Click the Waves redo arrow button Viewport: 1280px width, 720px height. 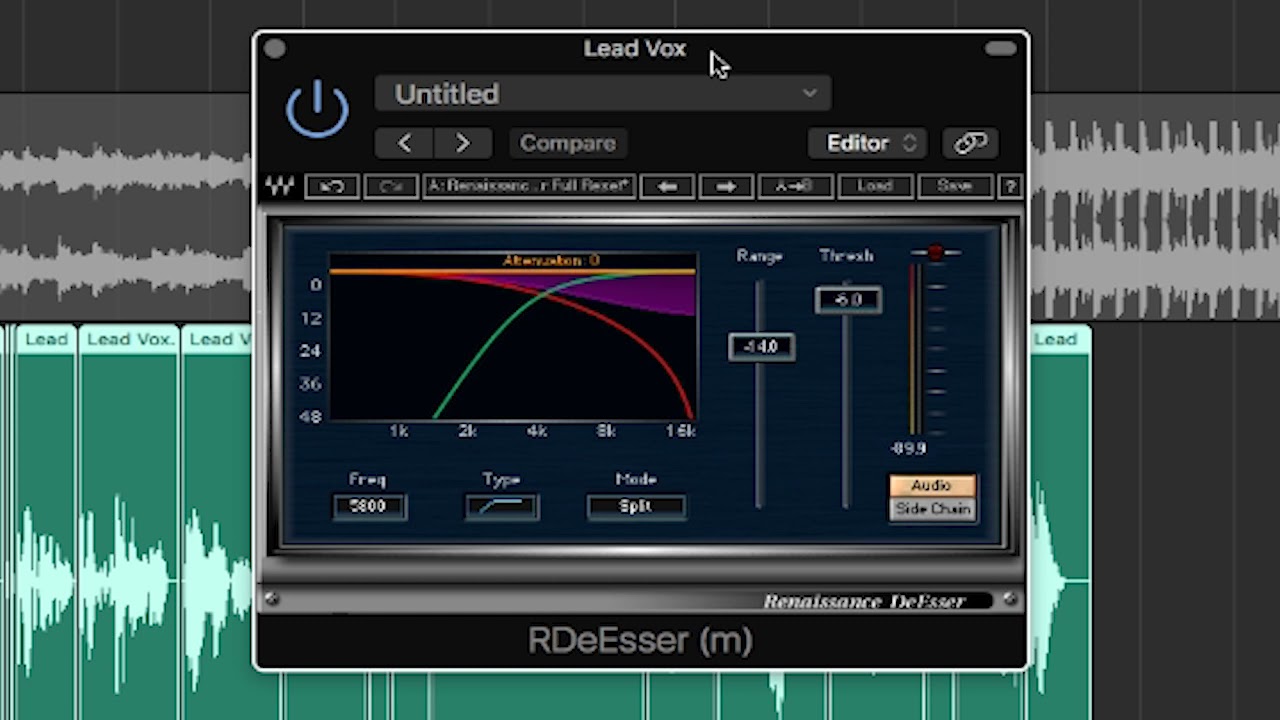[x=391, y=186]
